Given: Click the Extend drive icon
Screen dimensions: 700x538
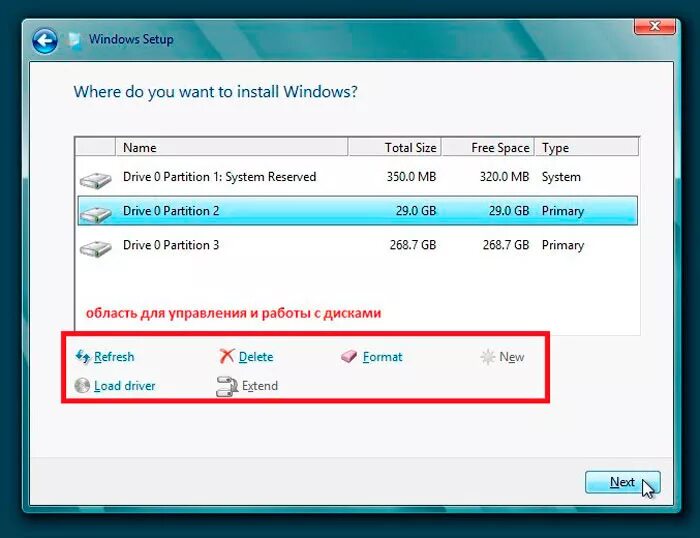Looking at the screenshot, I should [227, 387].
